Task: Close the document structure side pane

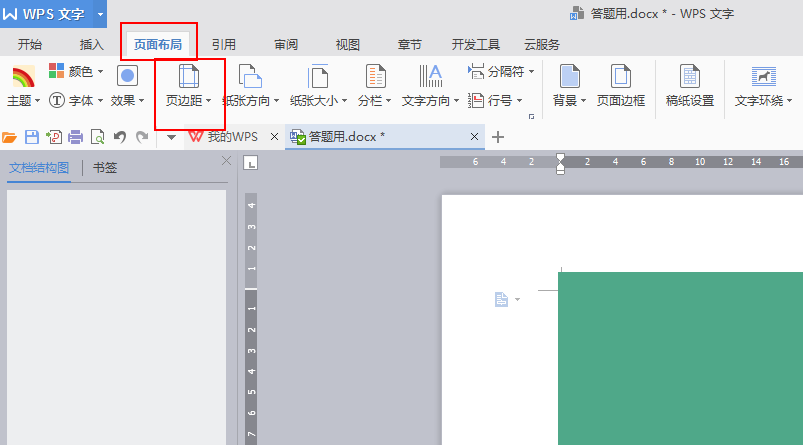Action: 226,161
